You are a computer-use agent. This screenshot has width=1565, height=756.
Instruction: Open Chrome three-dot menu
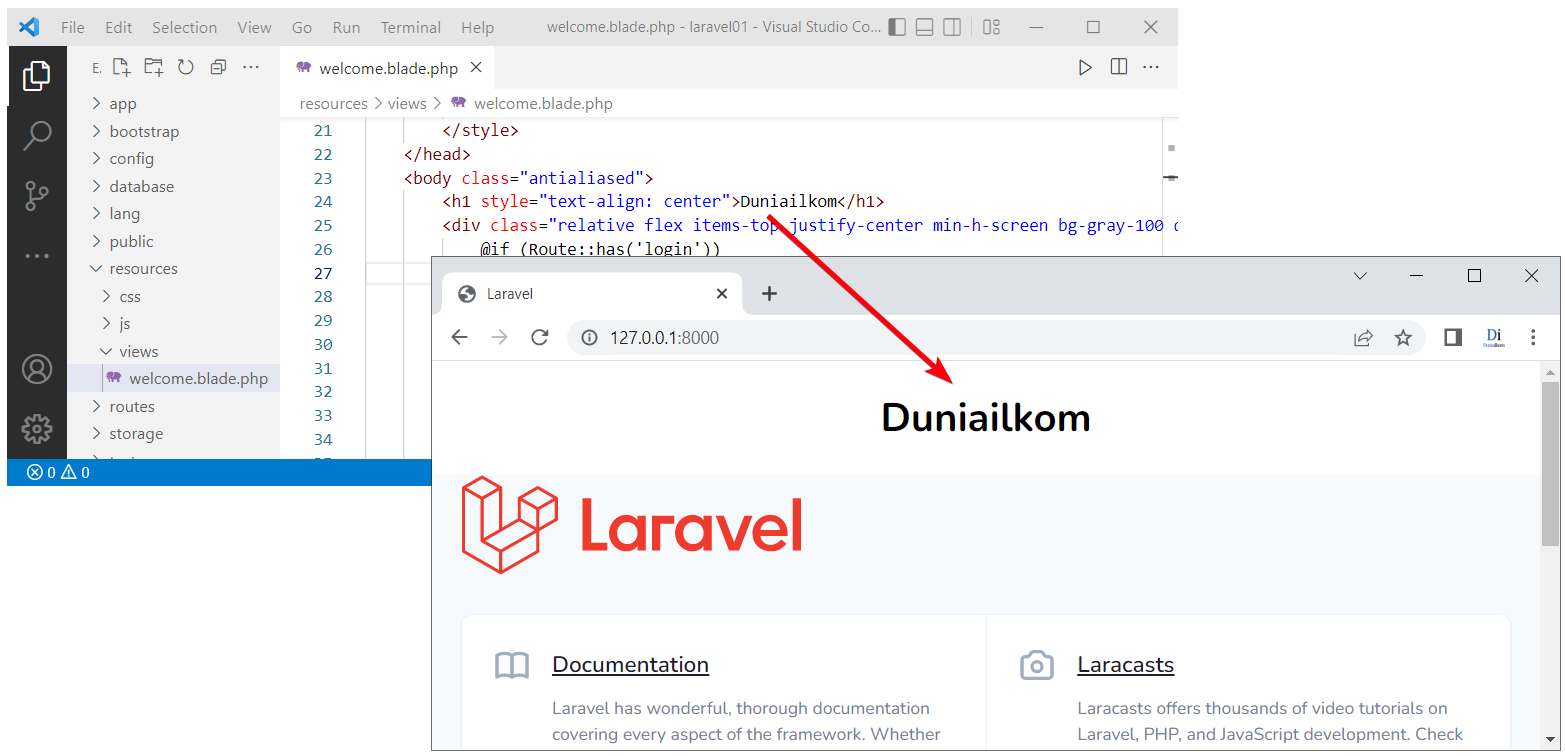click(1533, 338)
